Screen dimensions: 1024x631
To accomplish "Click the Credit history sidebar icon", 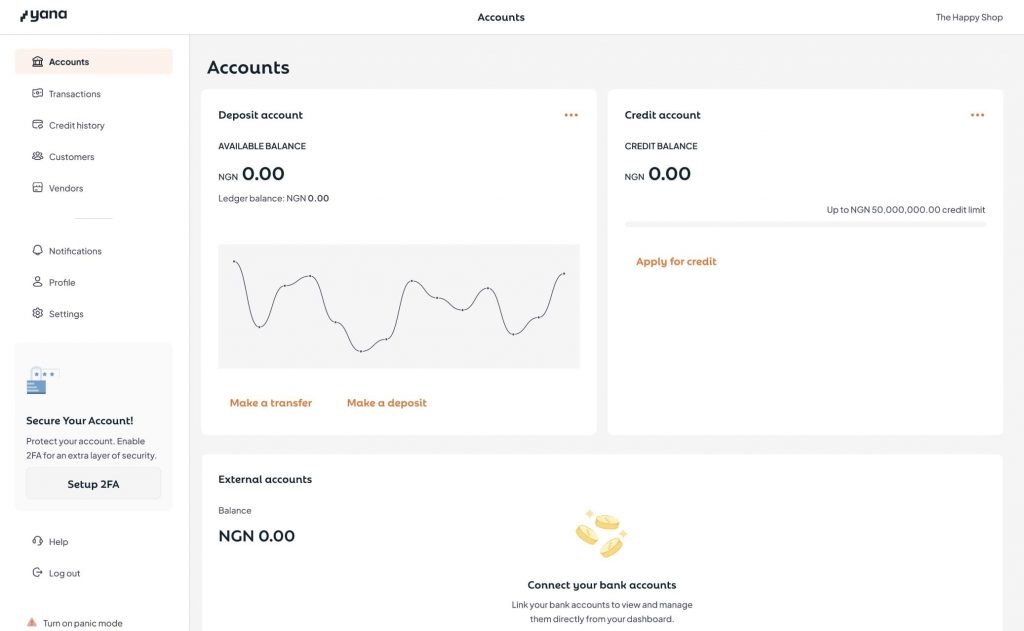I will pos(38,125).
